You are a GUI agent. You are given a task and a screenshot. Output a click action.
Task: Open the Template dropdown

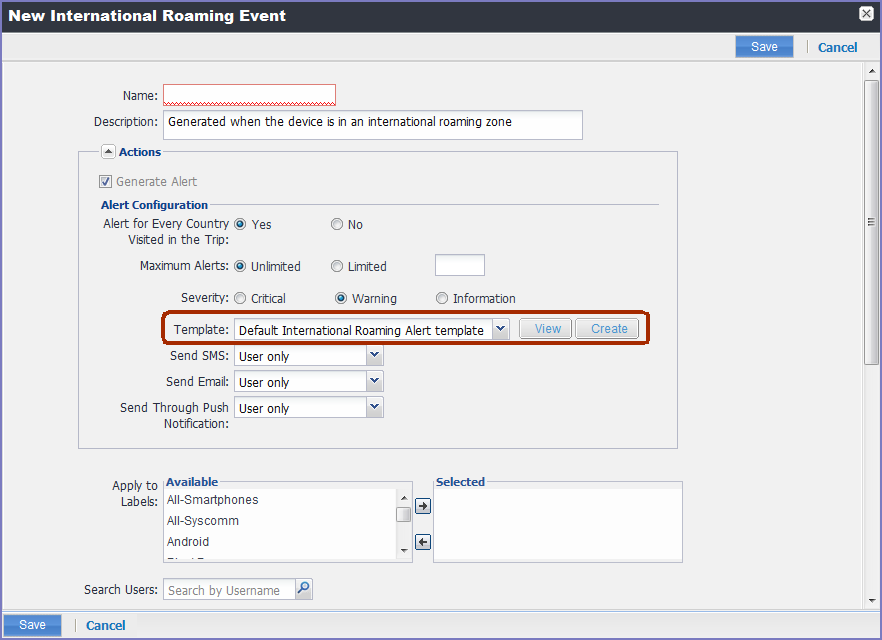(501, 330)
